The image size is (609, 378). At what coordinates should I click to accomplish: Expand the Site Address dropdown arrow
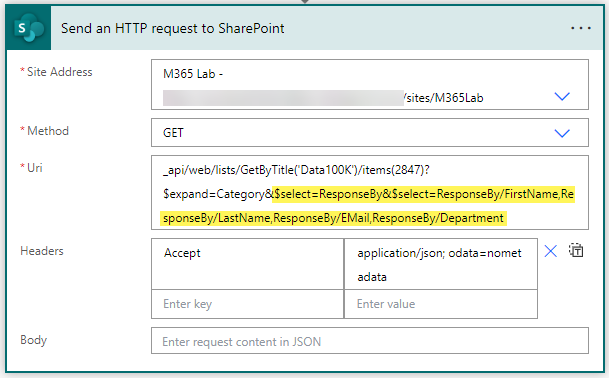tap(562, 96)
